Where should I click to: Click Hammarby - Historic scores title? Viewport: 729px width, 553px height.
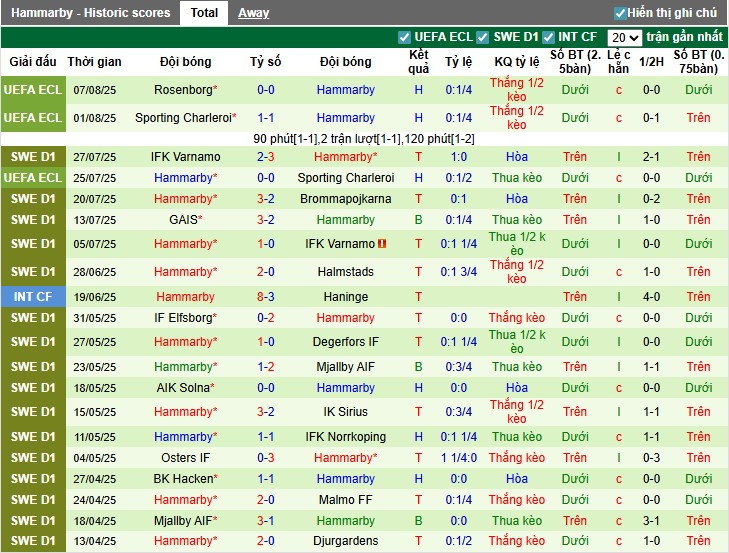coord(91,13)
